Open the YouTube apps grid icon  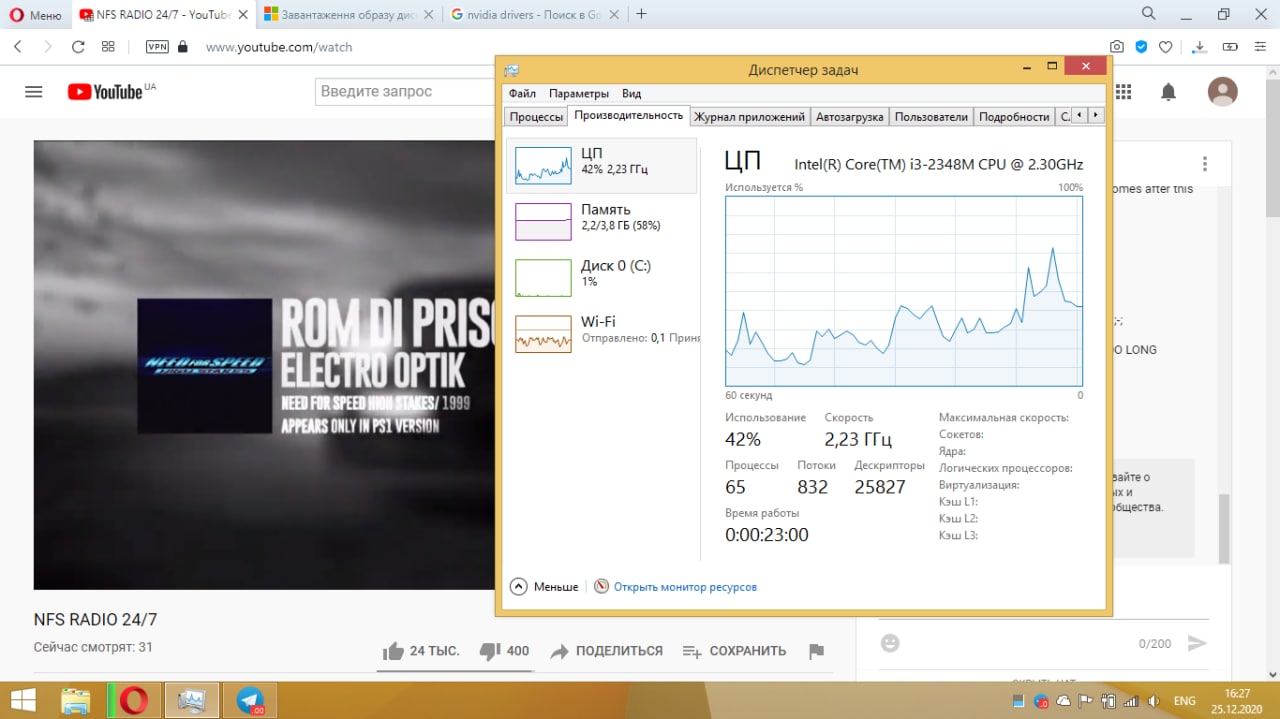[x=1123, y=92]
